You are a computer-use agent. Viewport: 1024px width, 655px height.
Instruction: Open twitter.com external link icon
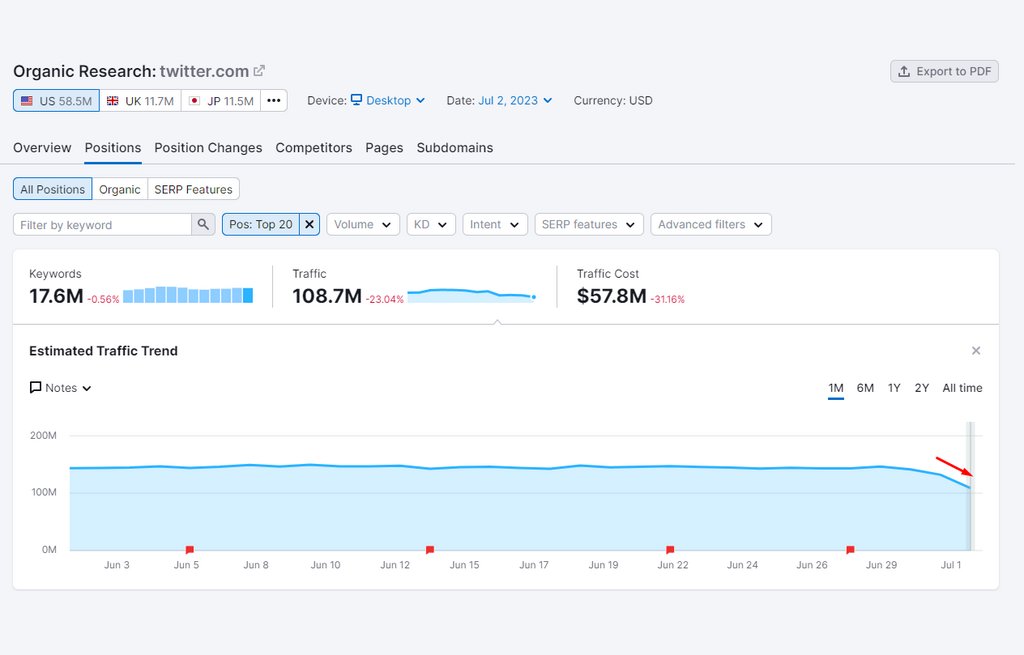coord(259,71)
